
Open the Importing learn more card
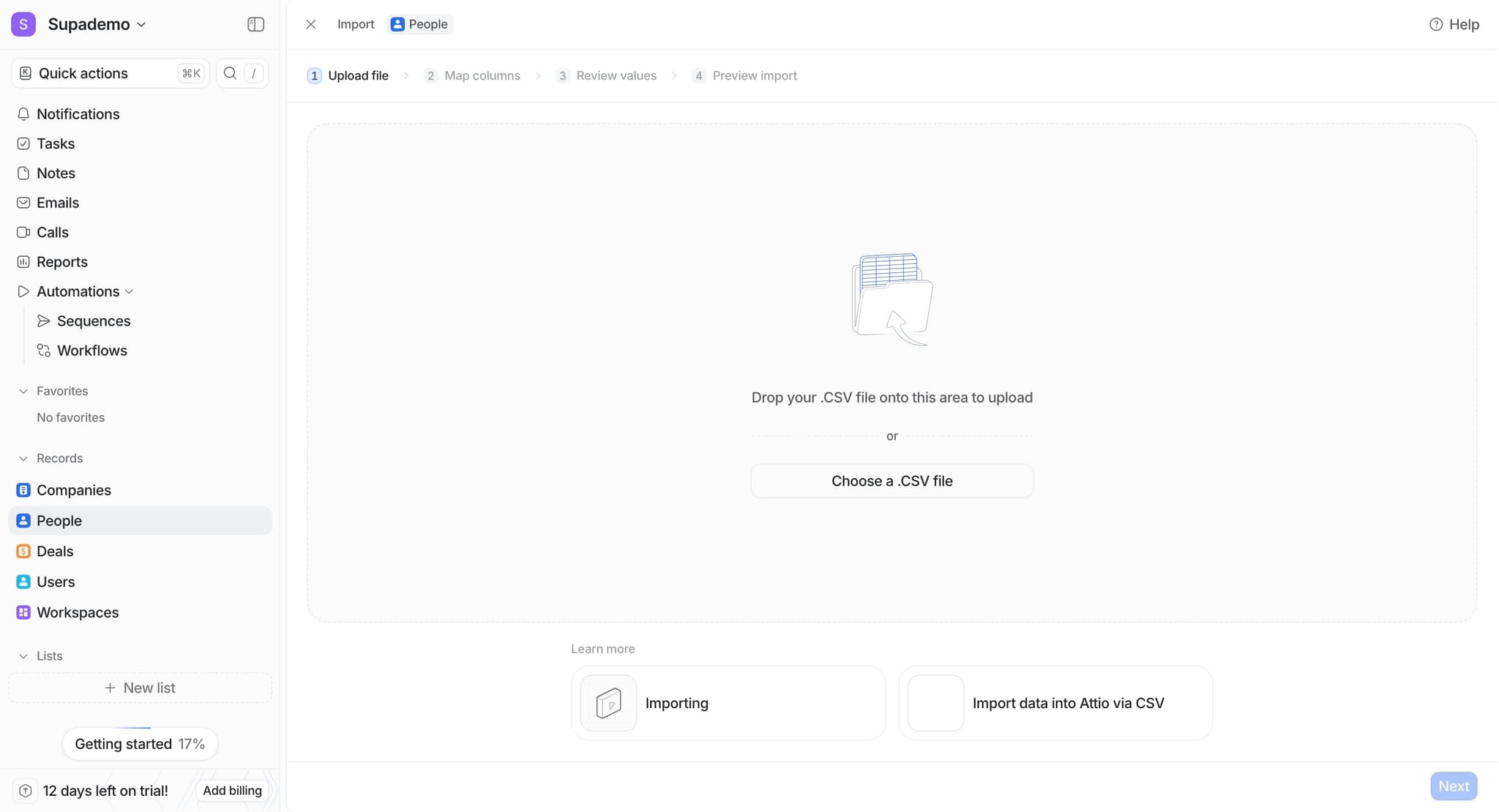click(x=728, y=703)
